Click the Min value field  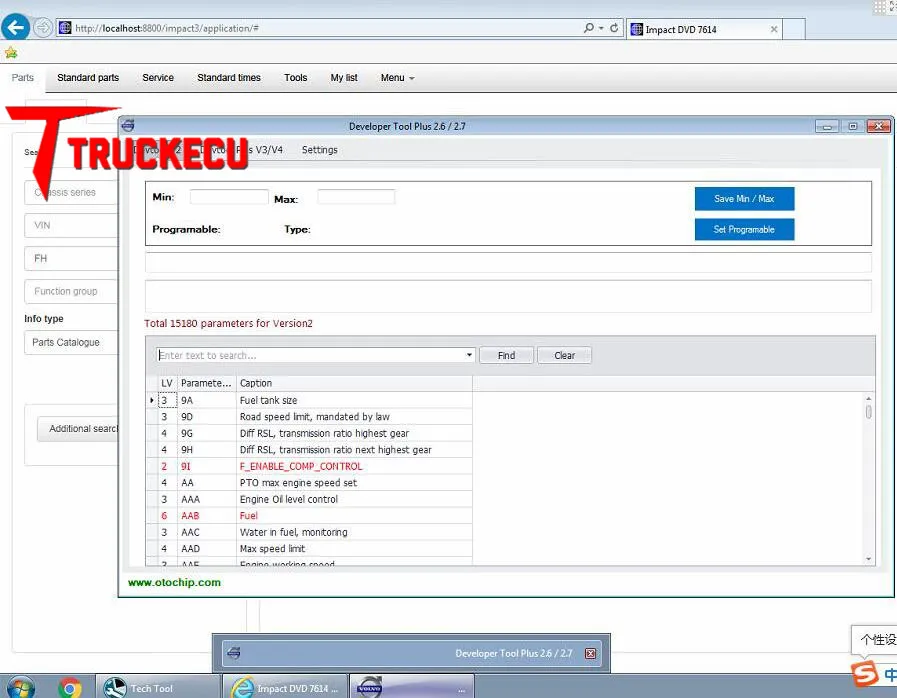click(229, 197)
